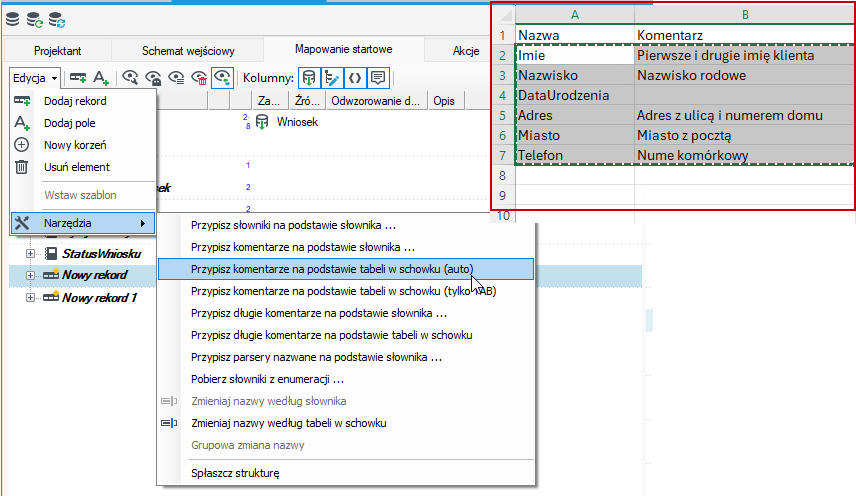Click the Nowy rekord tree node icon
Screen dimensions: 856x496
pos(51,274)
